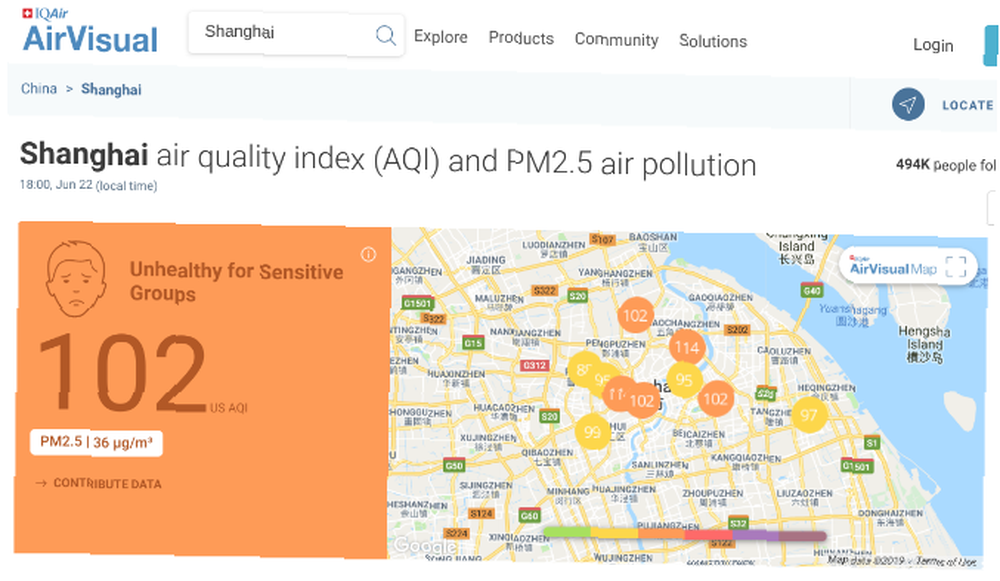Click the S124 road badge on the map
Viewport: 1000px width, 581px height.
[x=481, y=513]
